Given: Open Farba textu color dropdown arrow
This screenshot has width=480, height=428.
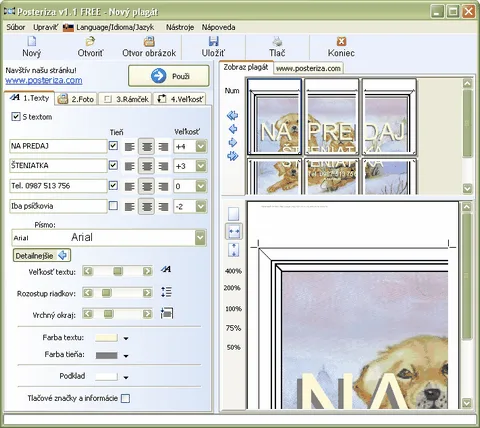Looking at the screenshot, I should click(126, 338).
